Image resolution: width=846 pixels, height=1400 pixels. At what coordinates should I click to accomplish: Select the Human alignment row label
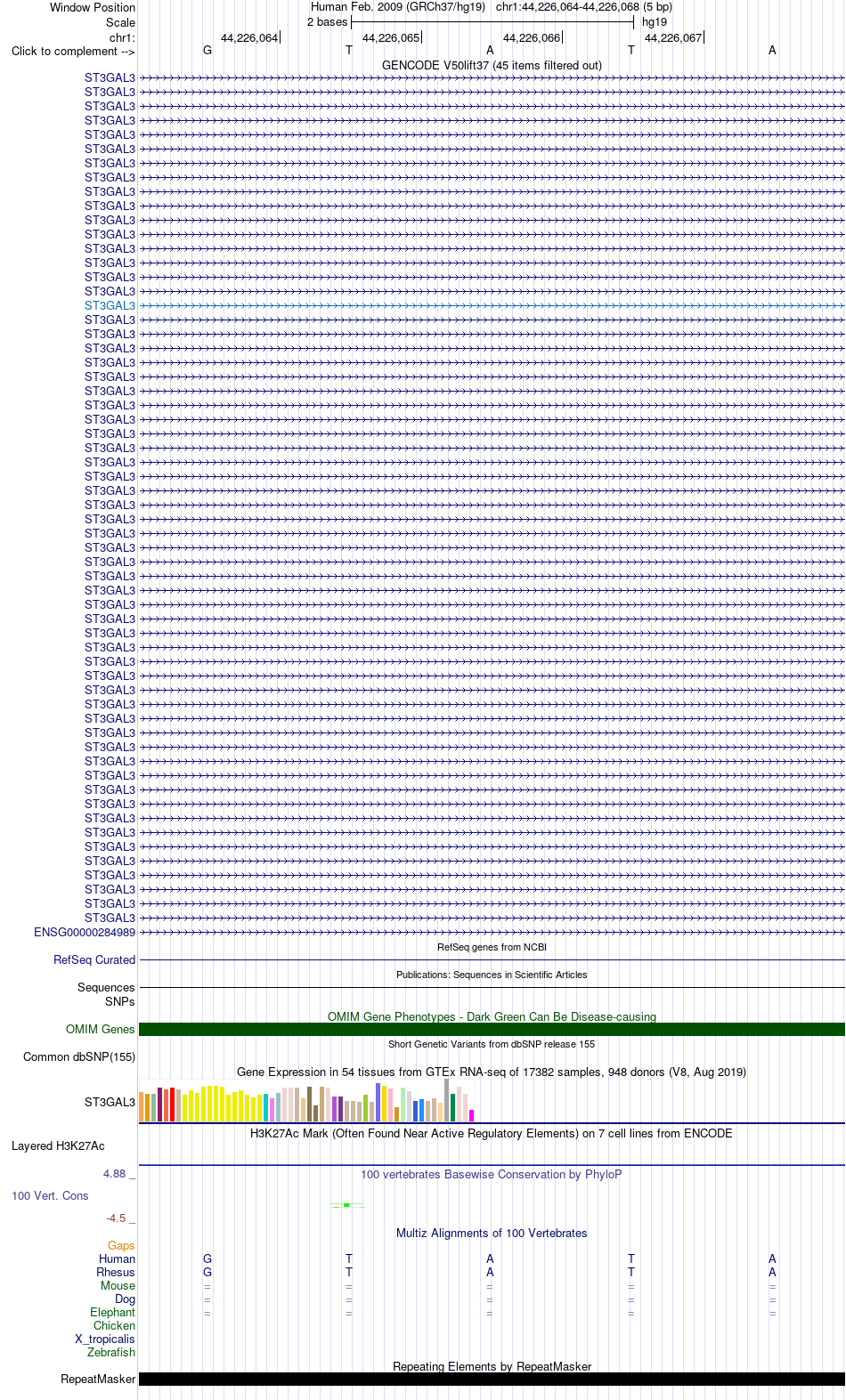point(117,1258)
